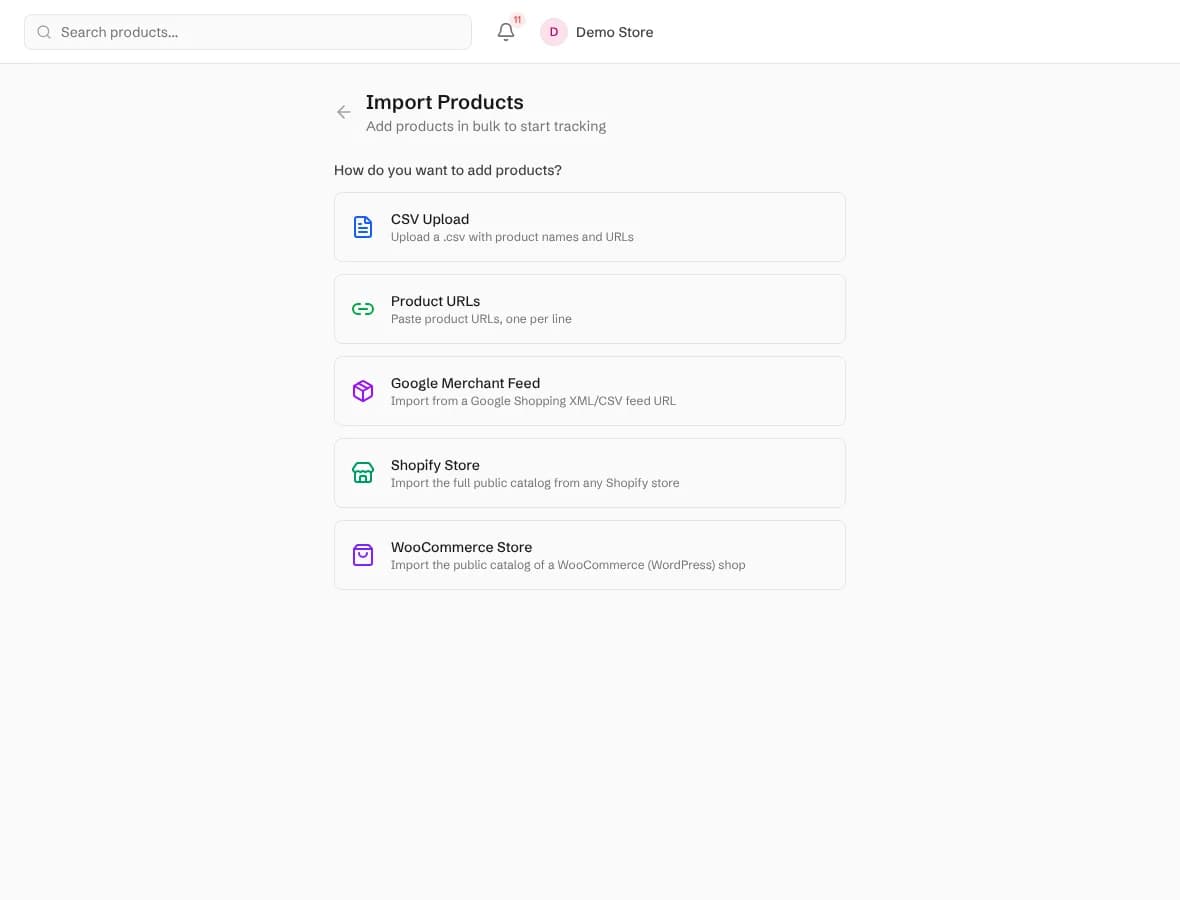The height and width of the screenshot is (900, 1180).
Task: Click 'Upload a .csv with product names and URLs'
Action: coord(512,237)
